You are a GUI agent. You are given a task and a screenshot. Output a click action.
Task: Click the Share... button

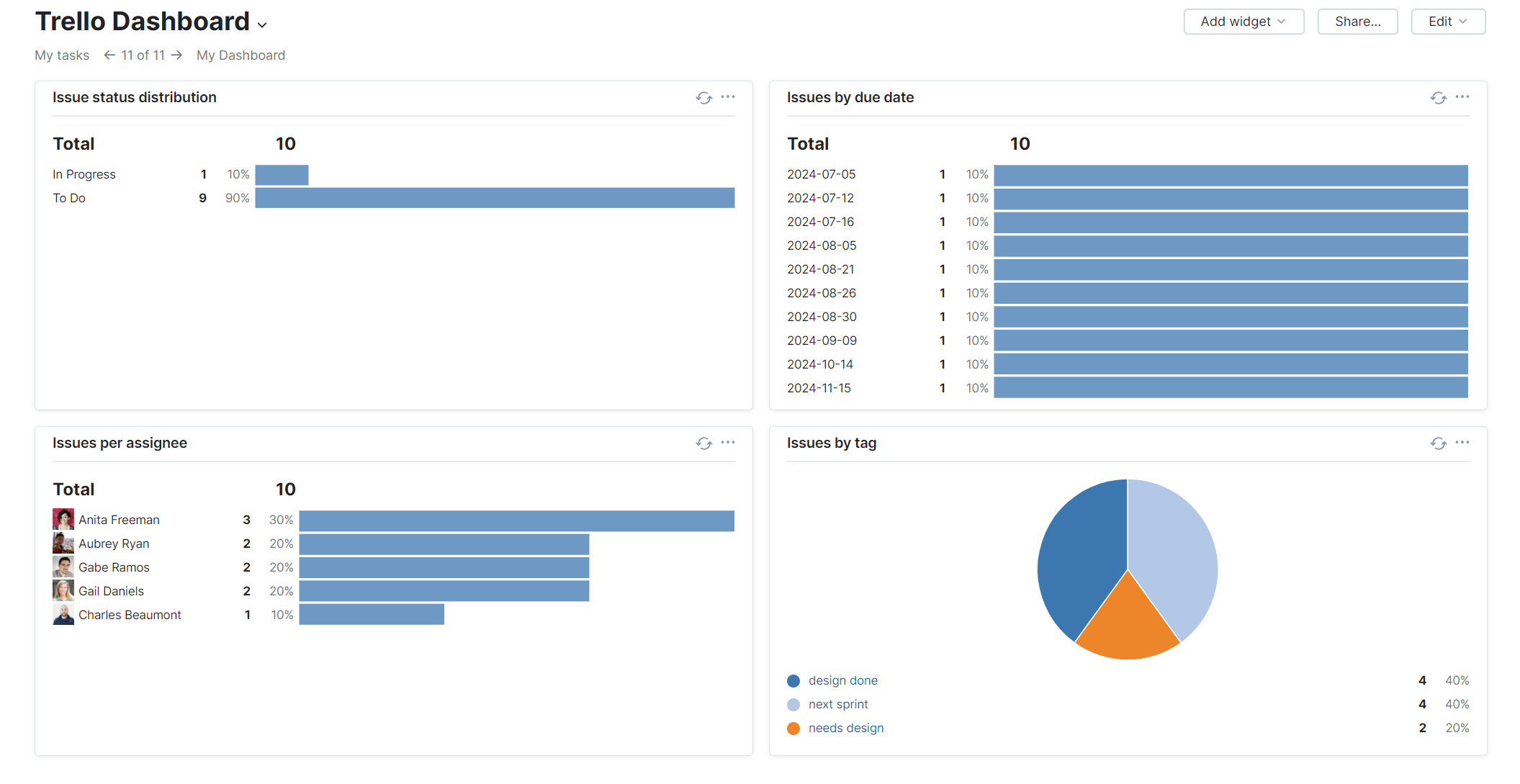[x=1357, y=22]
